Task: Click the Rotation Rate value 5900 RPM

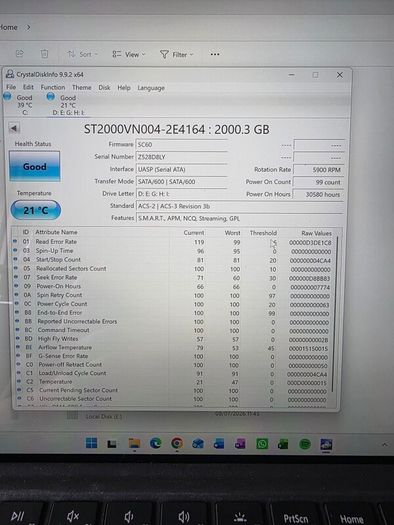Action: [318, 170]
